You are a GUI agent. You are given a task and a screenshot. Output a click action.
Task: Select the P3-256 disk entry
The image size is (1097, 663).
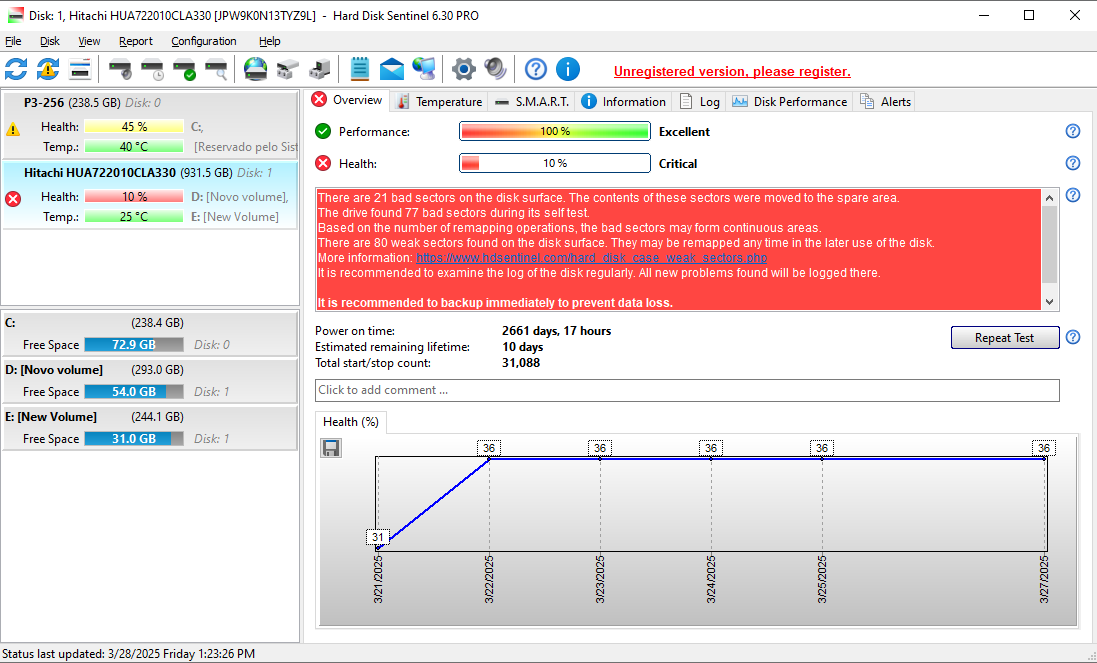click(x=150, y=124)
